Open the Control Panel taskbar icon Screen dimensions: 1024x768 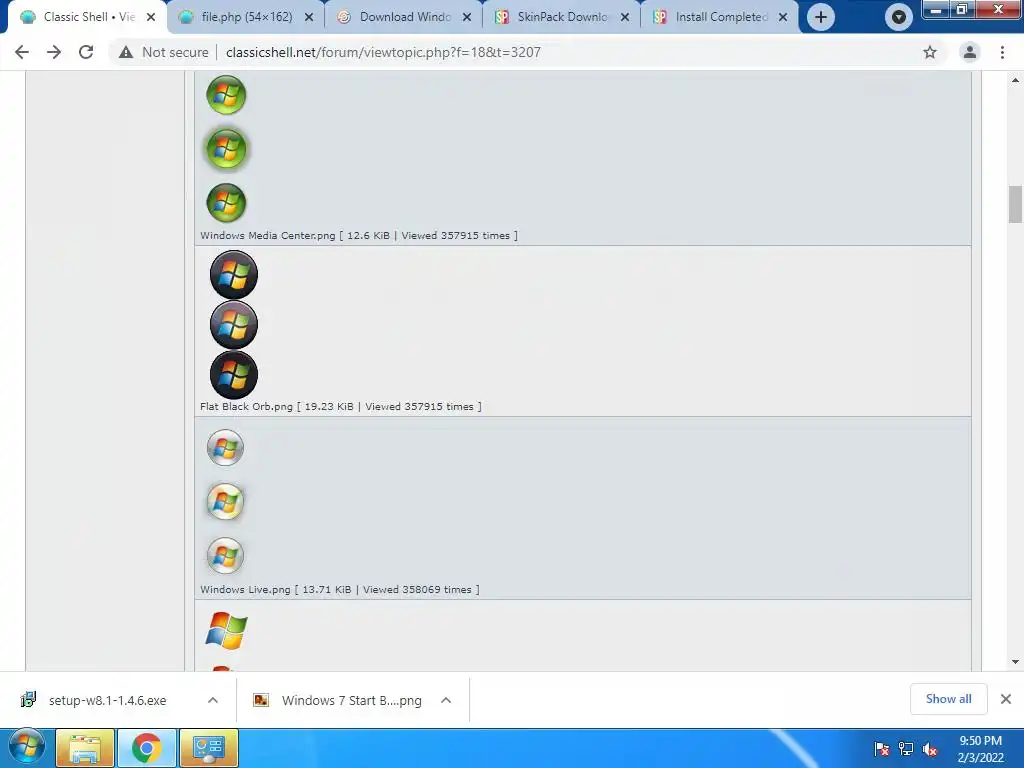tap(209, 748)
